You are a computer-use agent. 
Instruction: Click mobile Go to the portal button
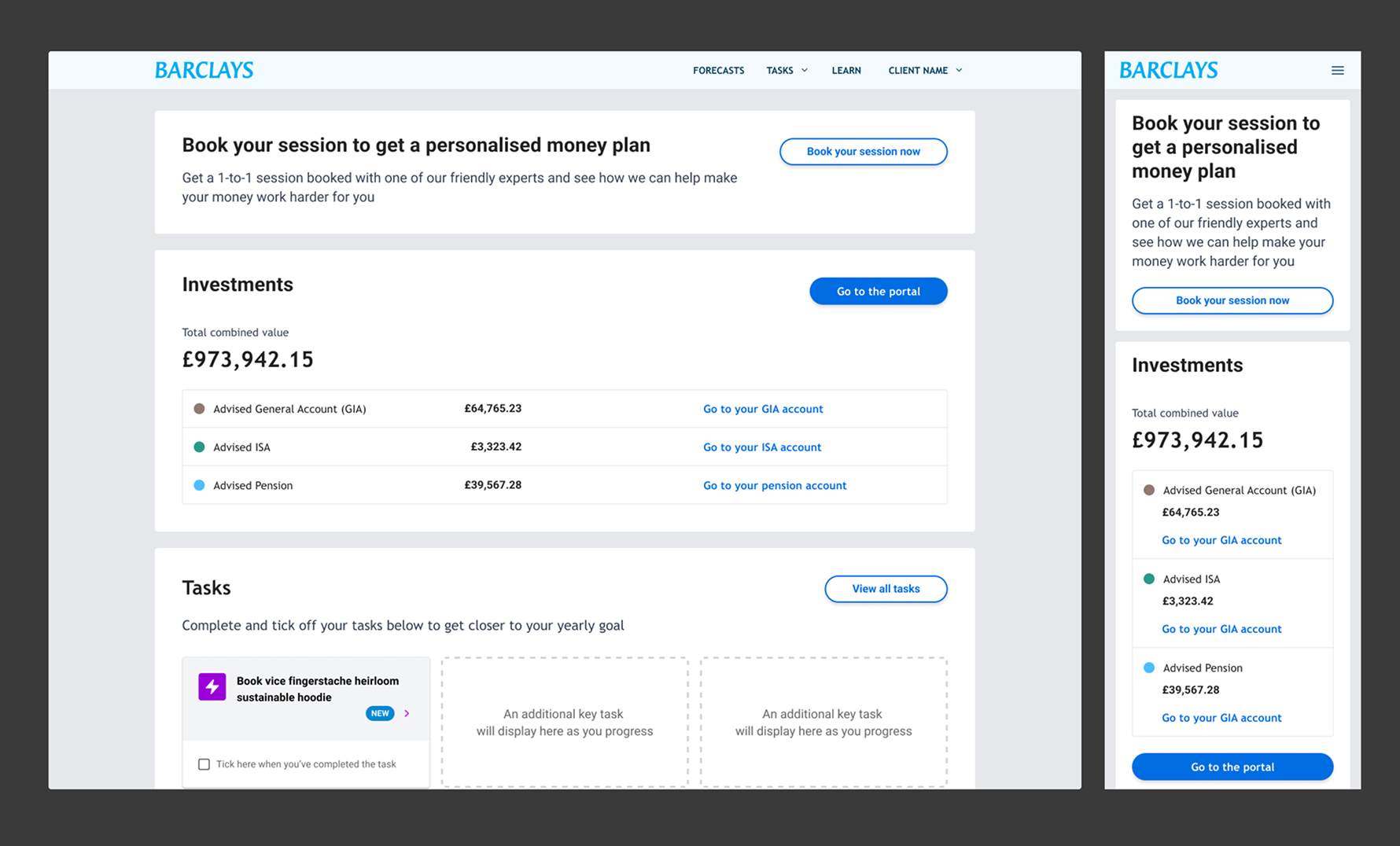pyautogui.click(x=1232, y=767)
